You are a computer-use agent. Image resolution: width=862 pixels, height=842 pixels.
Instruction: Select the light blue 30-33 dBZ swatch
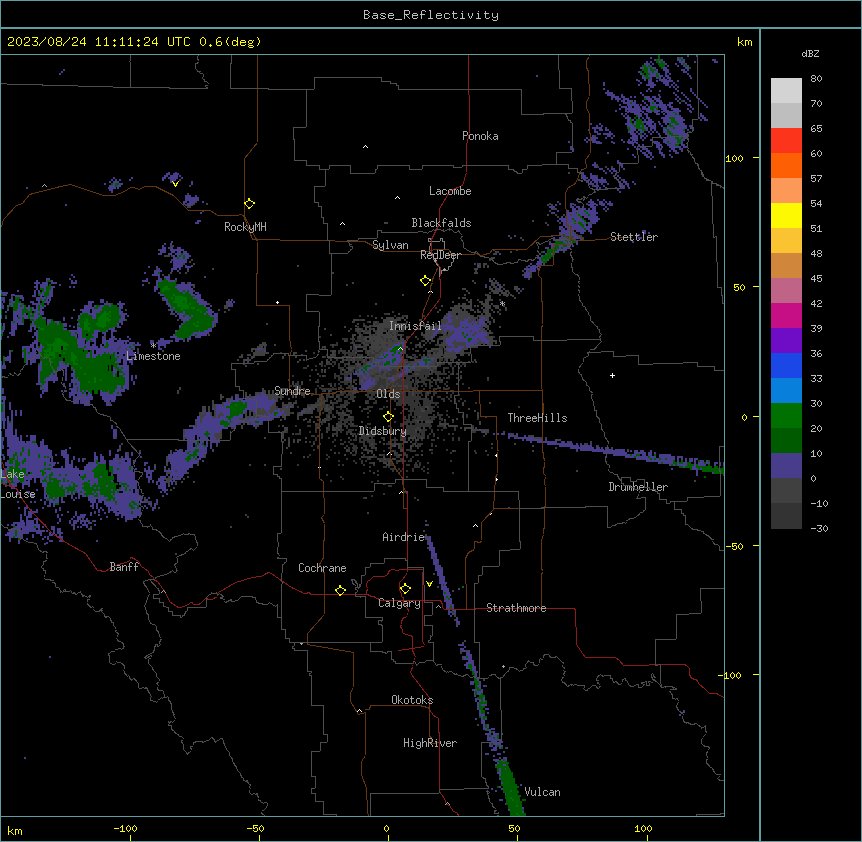click(x=786, y=391)
